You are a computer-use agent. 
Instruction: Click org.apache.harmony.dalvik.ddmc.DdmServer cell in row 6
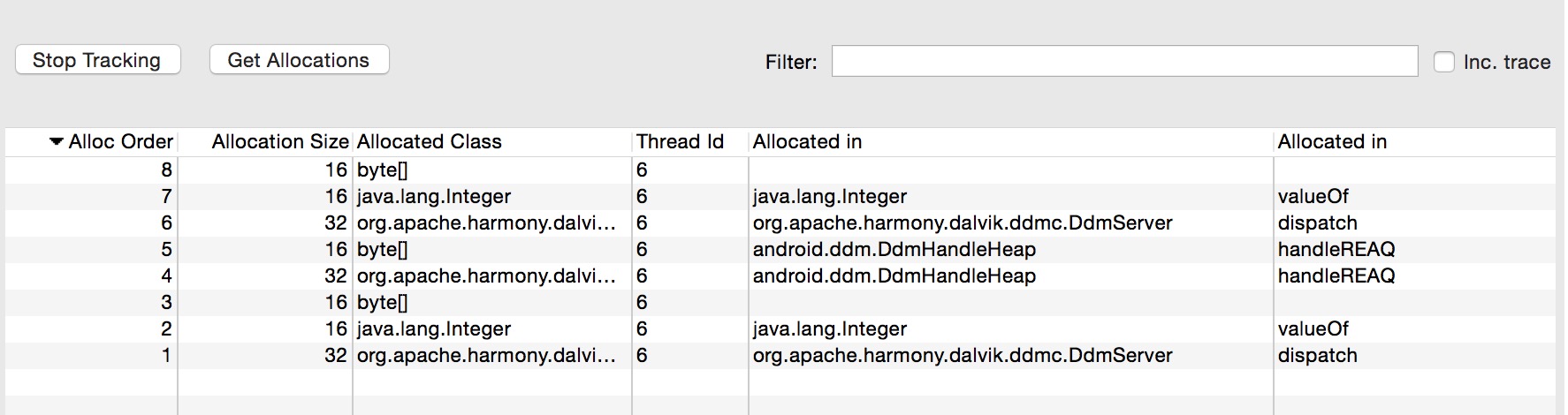click(963, 223)
